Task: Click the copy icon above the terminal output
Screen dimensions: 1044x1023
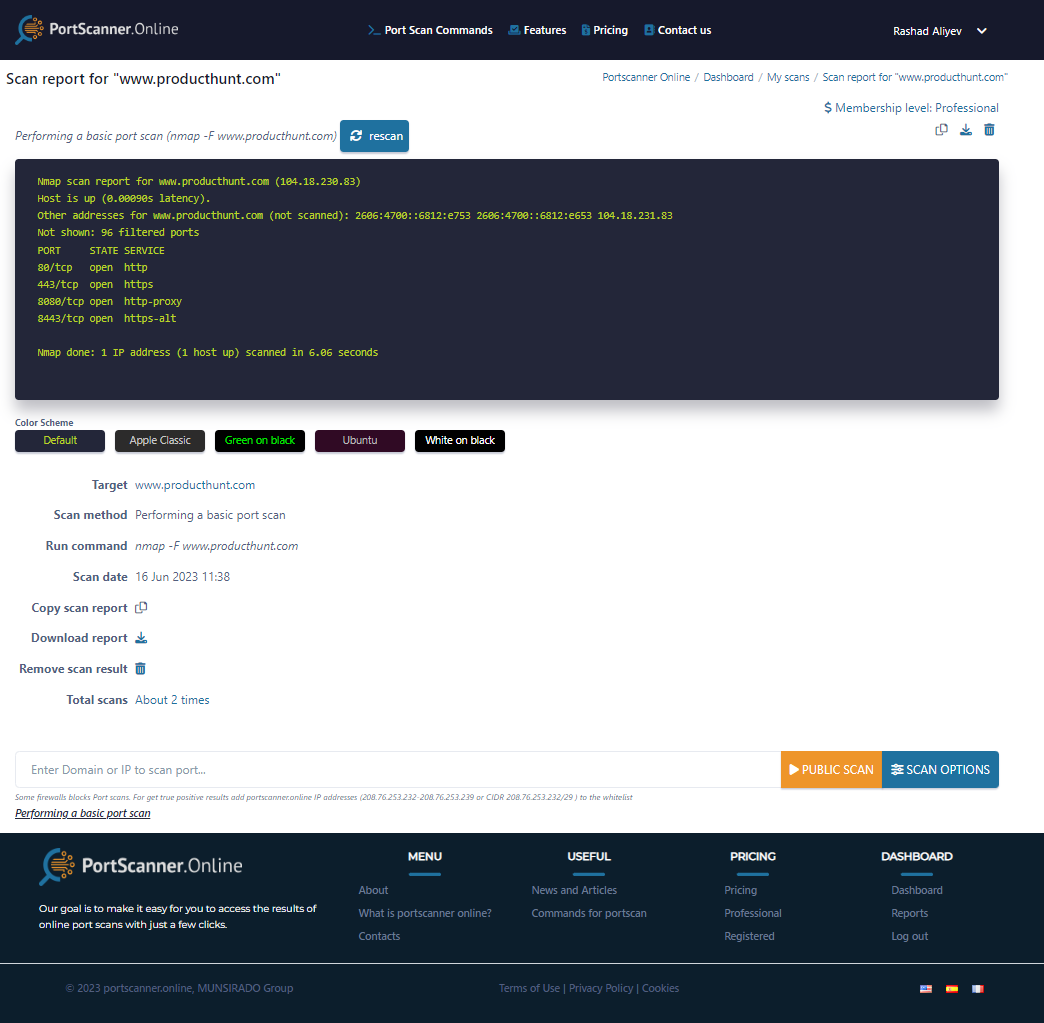Action: pos(941,130)
